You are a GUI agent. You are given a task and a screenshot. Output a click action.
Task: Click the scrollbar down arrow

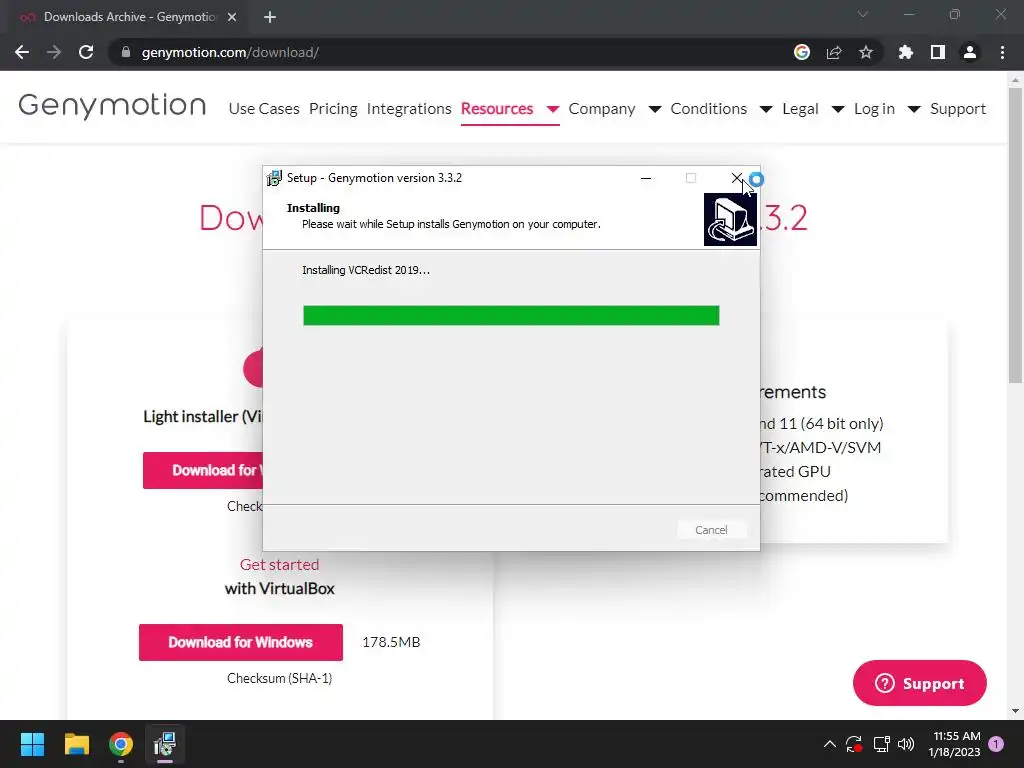click(1015, 711)
